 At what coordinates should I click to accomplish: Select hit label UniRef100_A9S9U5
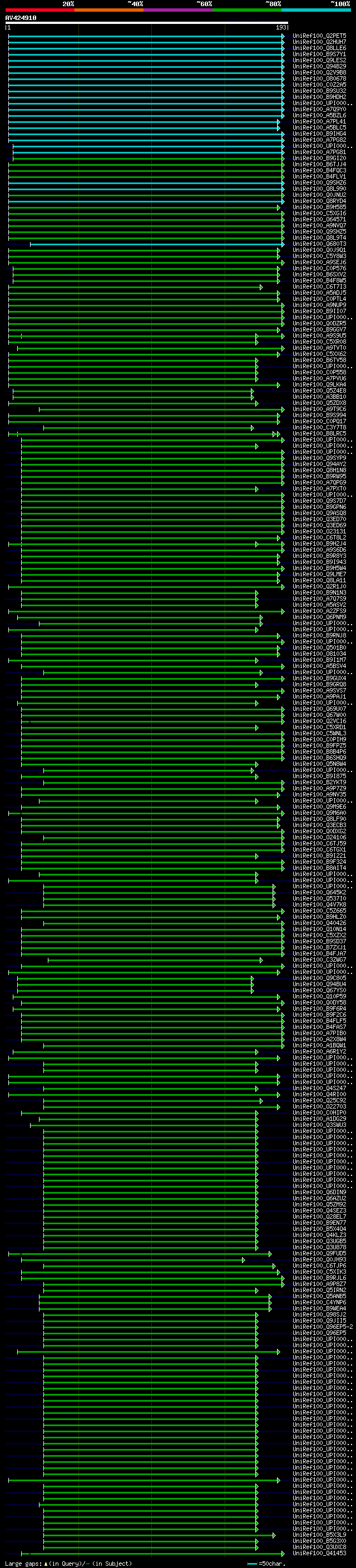(x=319, y=335)
